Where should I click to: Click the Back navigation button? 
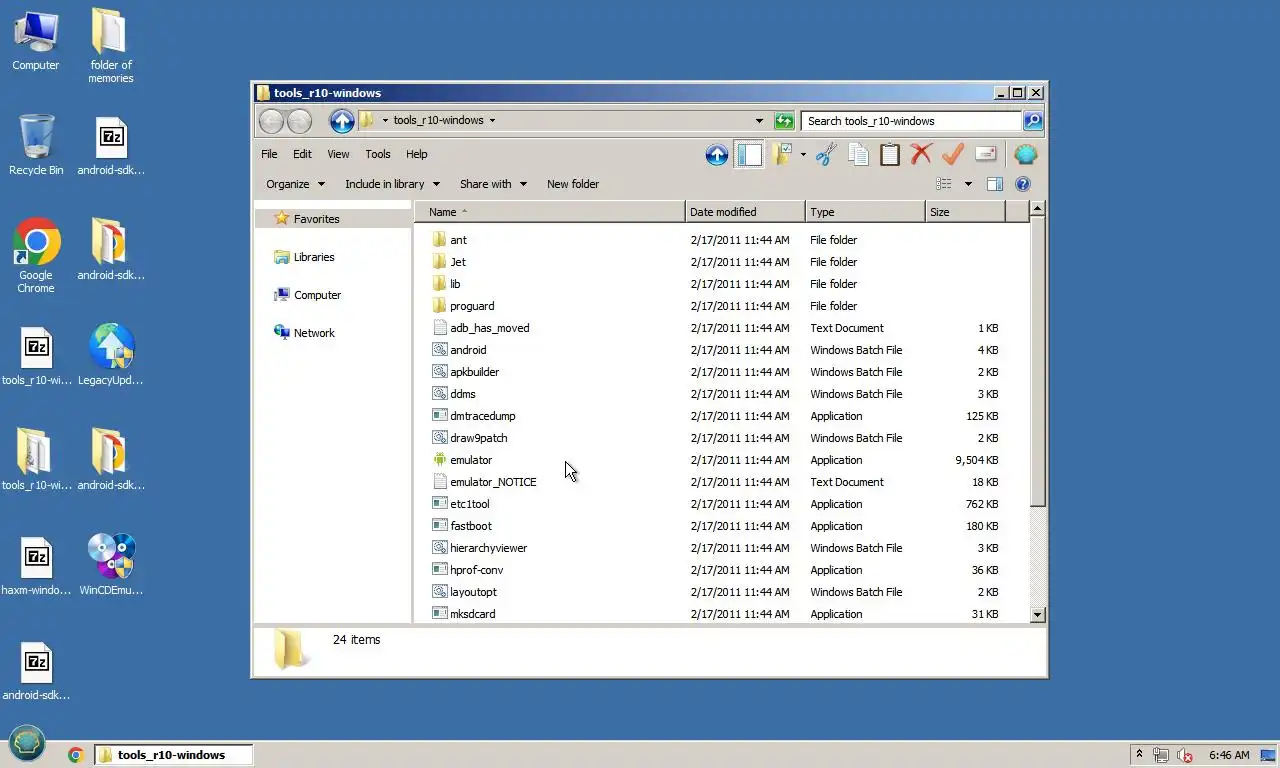(x=271, y=121)
